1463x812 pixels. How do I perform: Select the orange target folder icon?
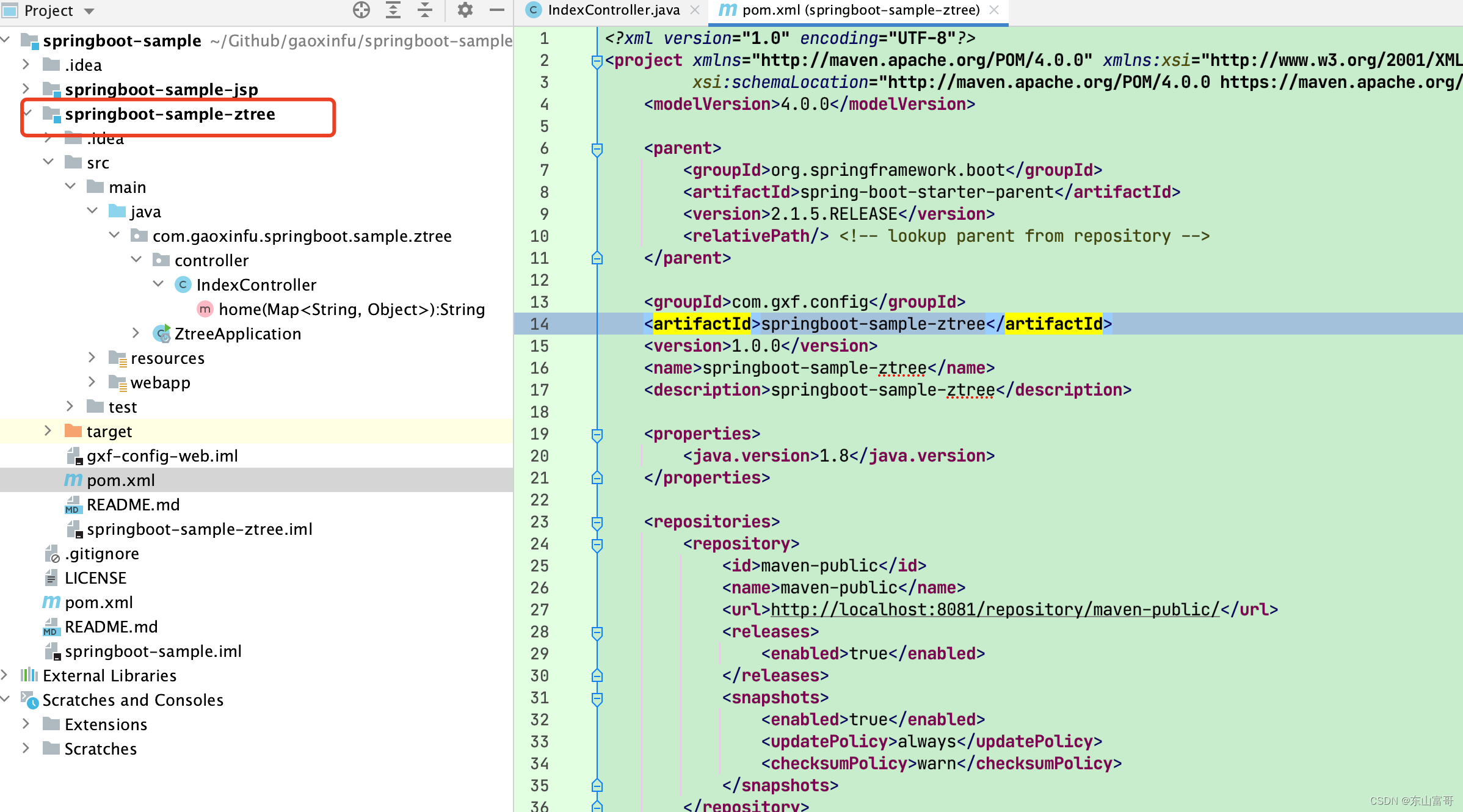click(73, 430)
